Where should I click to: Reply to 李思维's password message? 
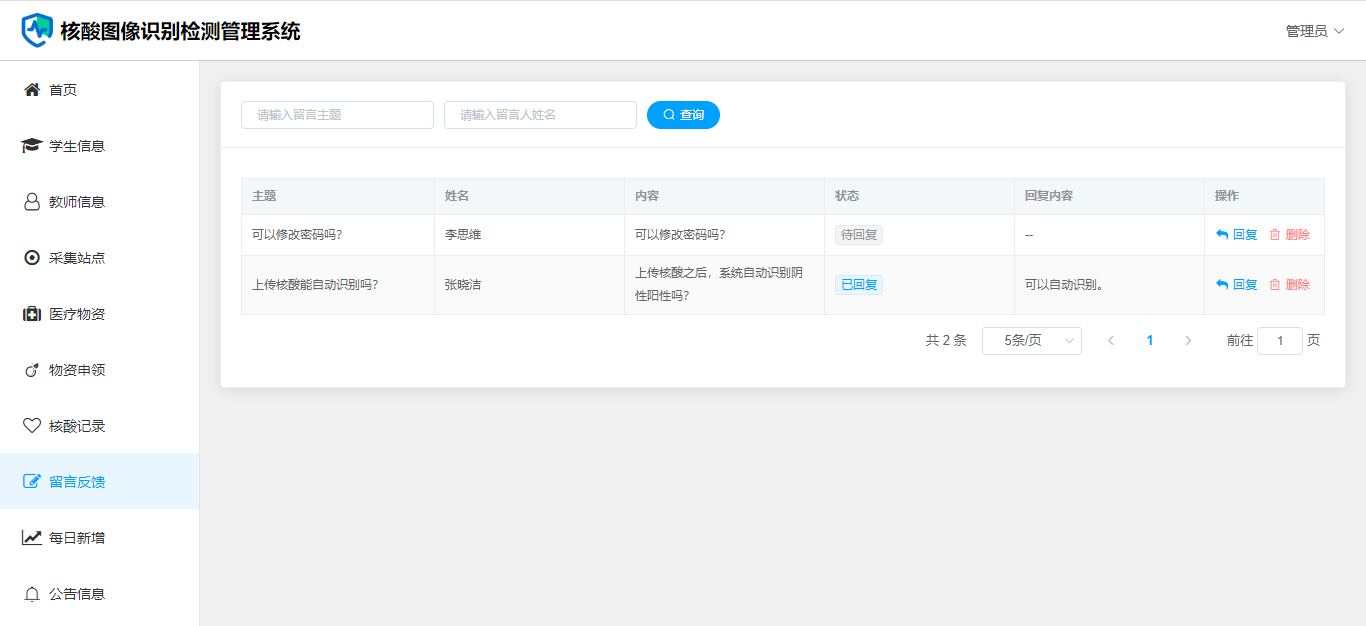click(1237, 235)
